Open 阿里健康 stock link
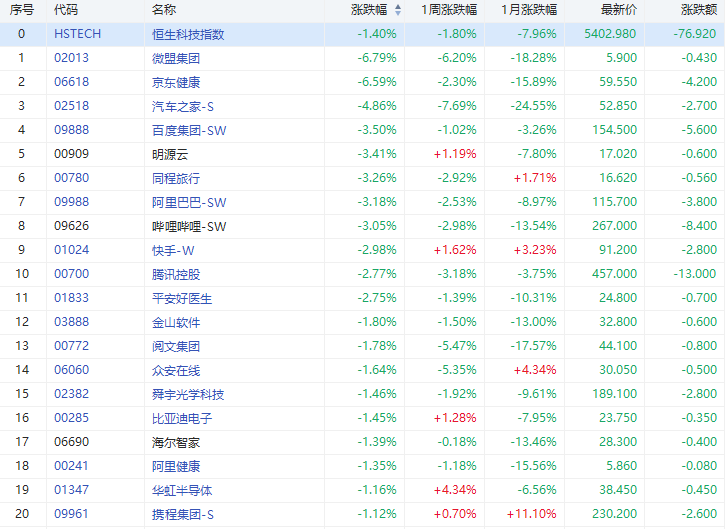 click(176, 467)
